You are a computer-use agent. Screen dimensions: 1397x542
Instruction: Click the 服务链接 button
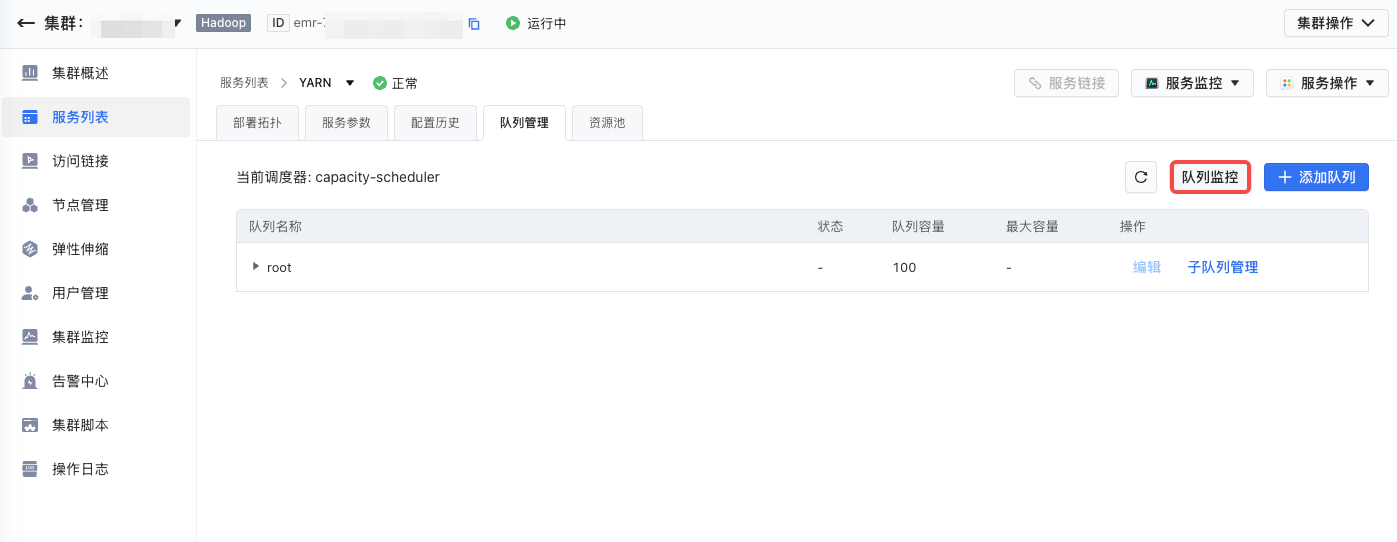pyautogui.click(x=1066, y=83)
